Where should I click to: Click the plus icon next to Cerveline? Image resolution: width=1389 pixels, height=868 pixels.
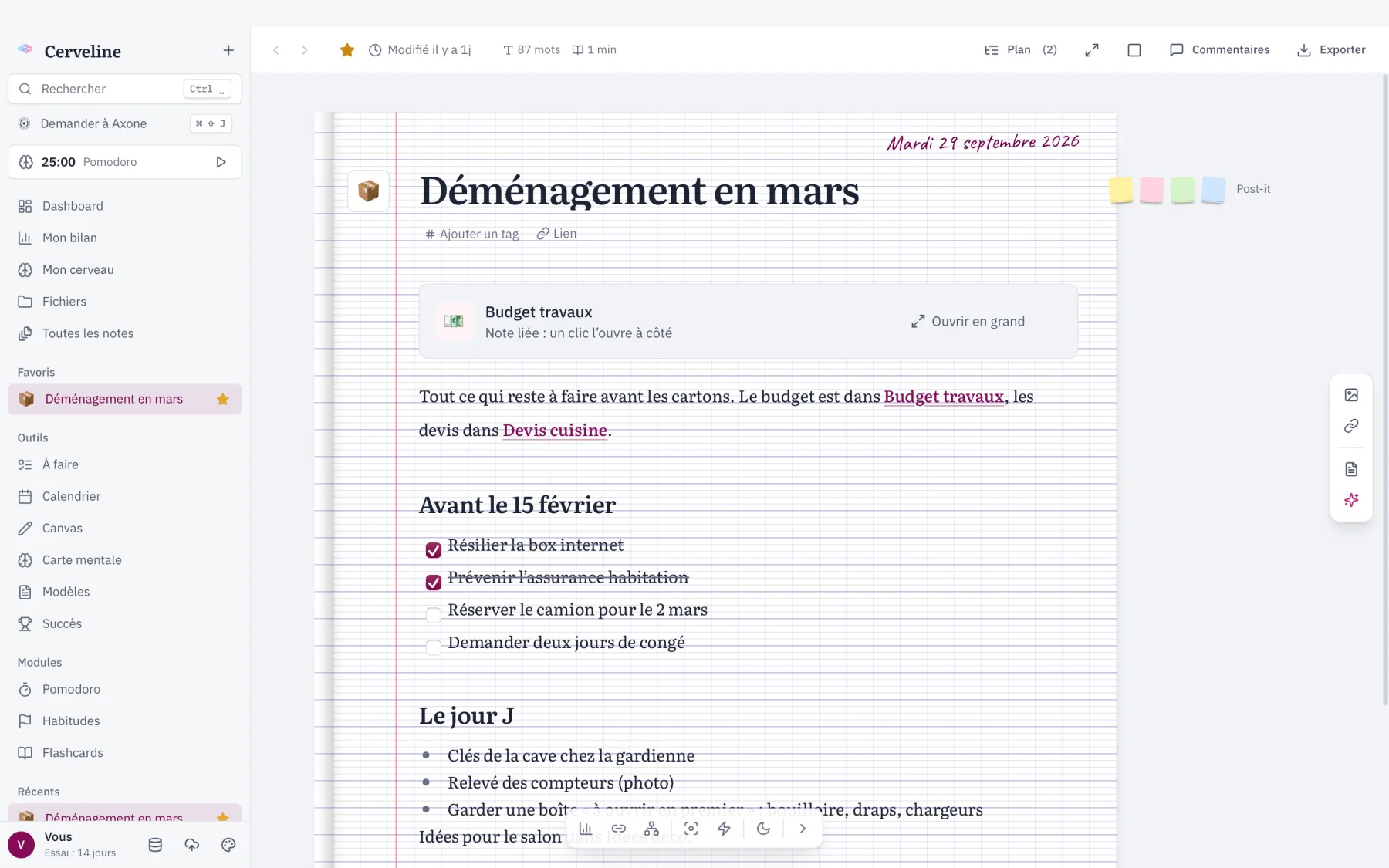[228, 50]
